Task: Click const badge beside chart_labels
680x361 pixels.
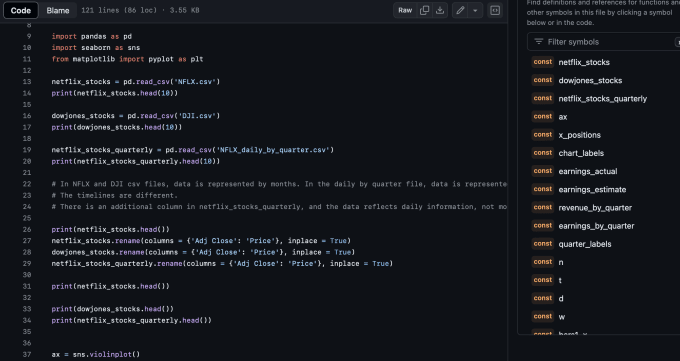Action: point(543,153)
